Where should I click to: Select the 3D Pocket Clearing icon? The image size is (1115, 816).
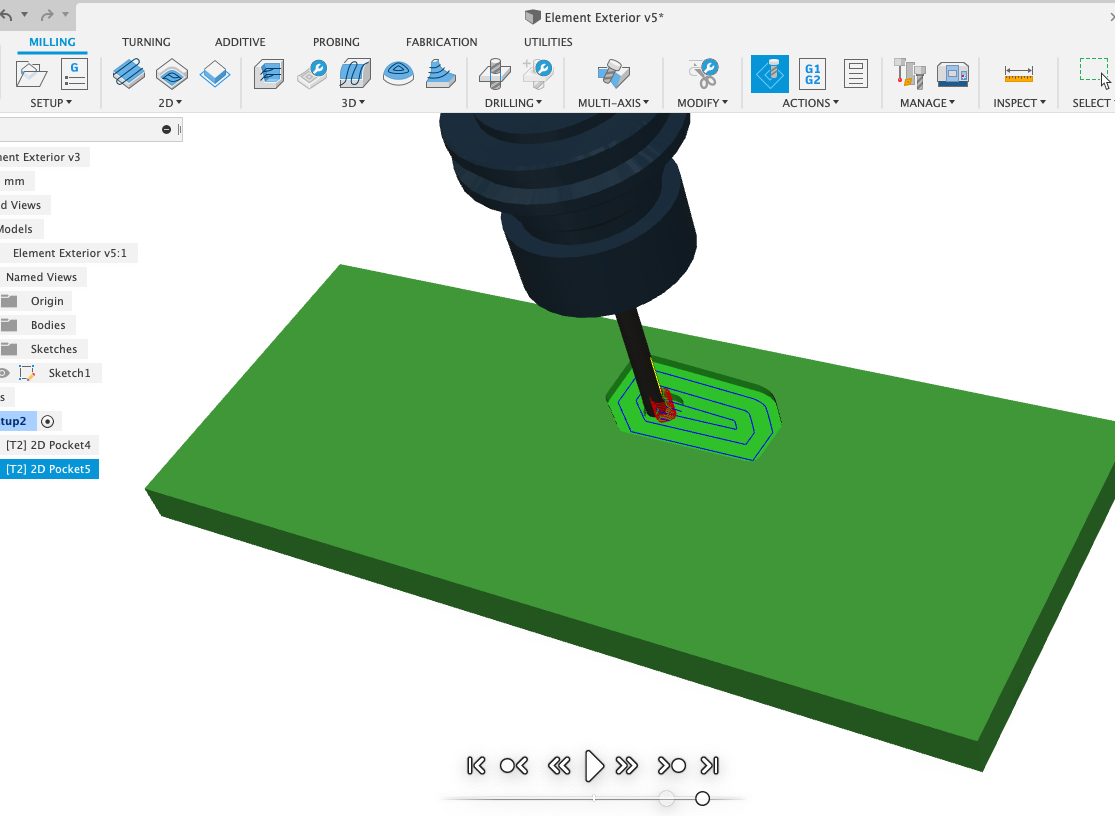312,74
